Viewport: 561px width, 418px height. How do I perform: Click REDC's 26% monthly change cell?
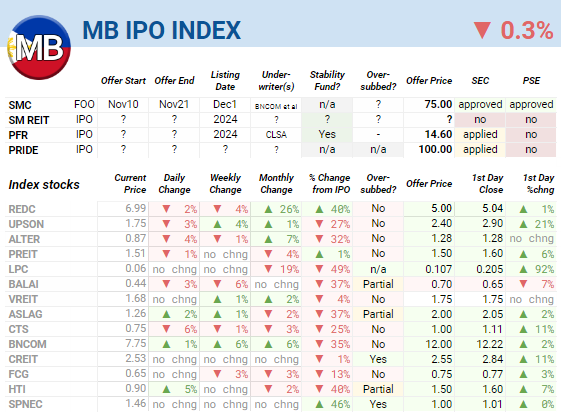pyautogui.click(x=276, y=209)
